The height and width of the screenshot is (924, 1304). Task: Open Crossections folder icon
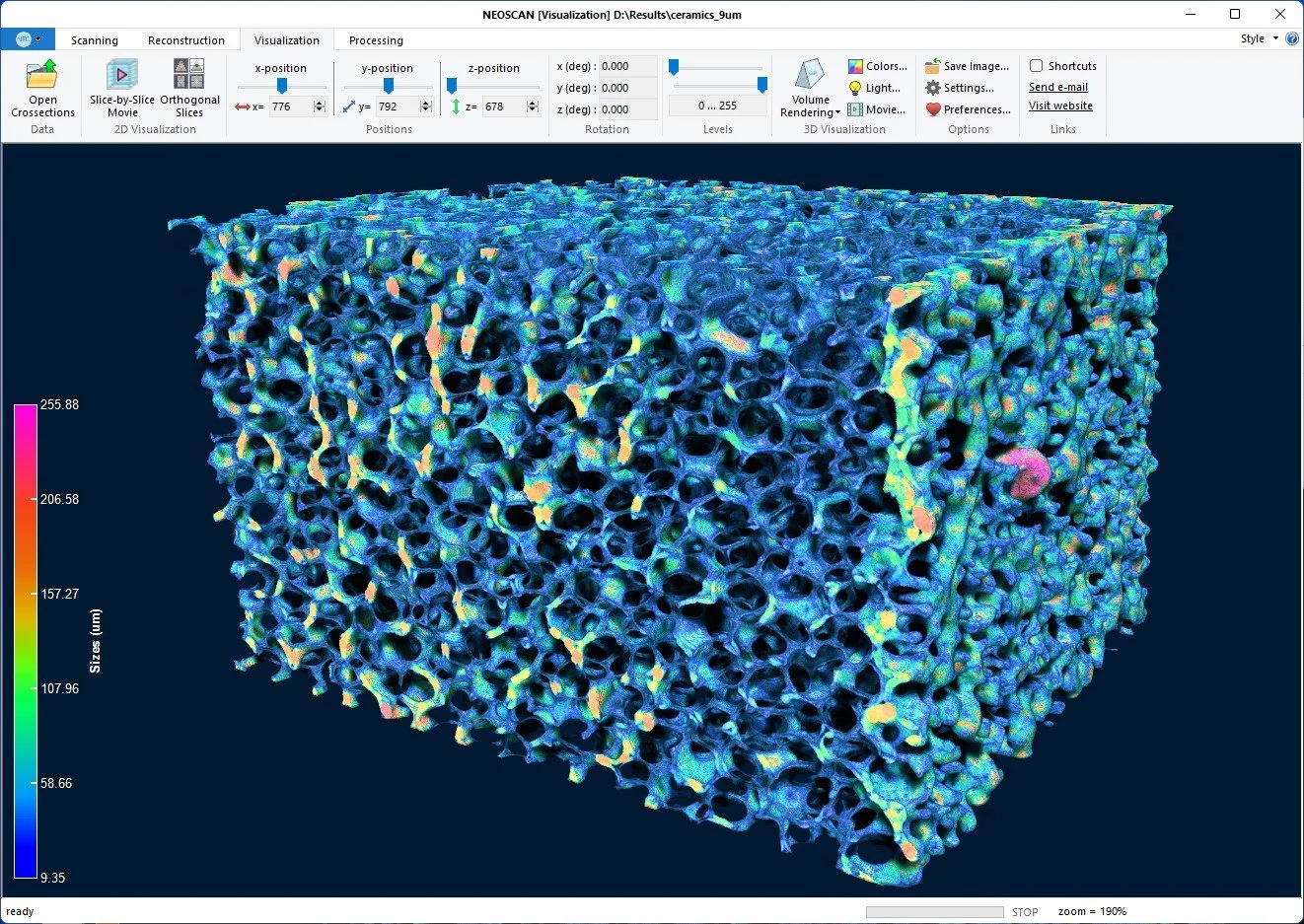click(x=42, y=75)
